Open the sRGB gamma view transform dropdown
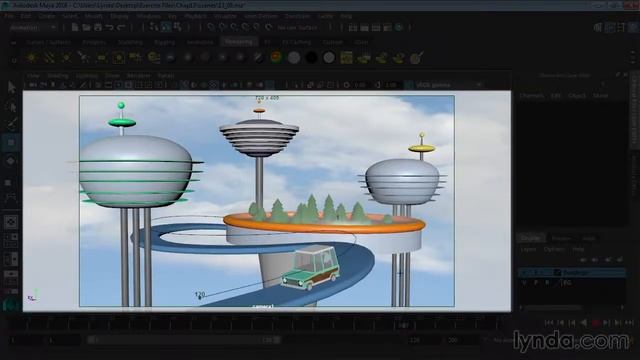This screenshot has width=640, height=360. tap(449, 85)
